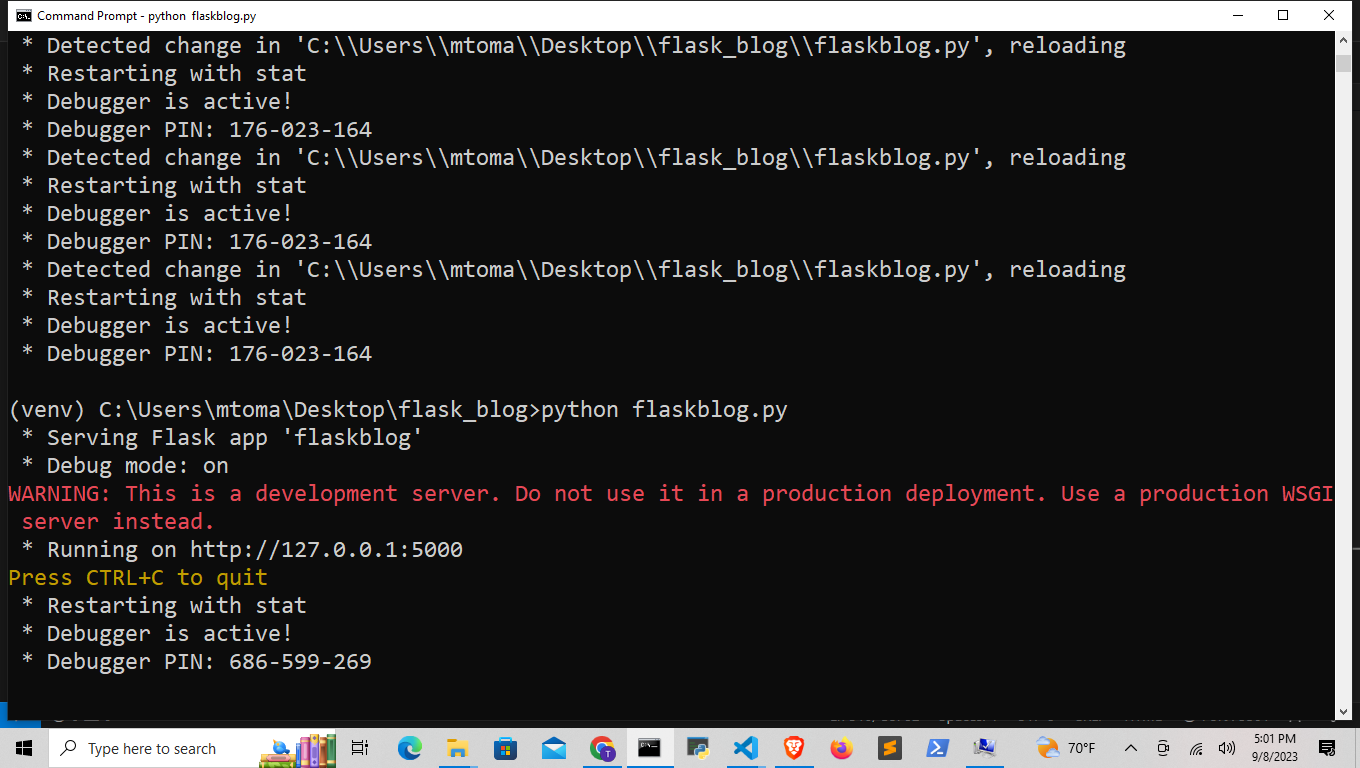Open PowerShell from the taskbar
The height and width of the screenshot is (768, 1360).
tap(937, 748)
